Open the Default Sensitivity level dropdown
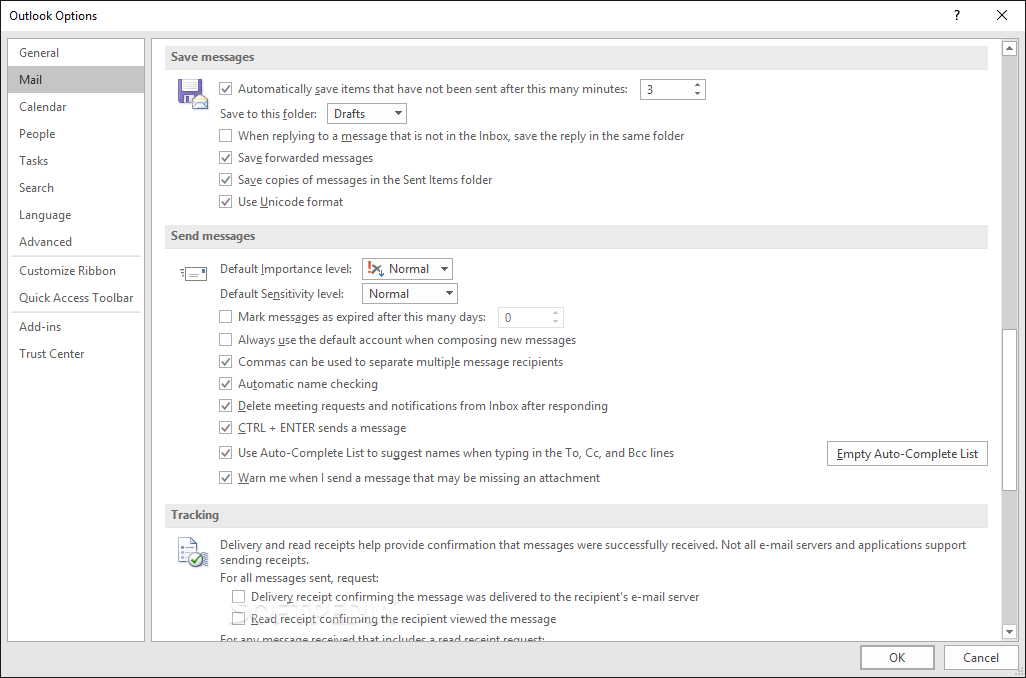 [410, 294]
